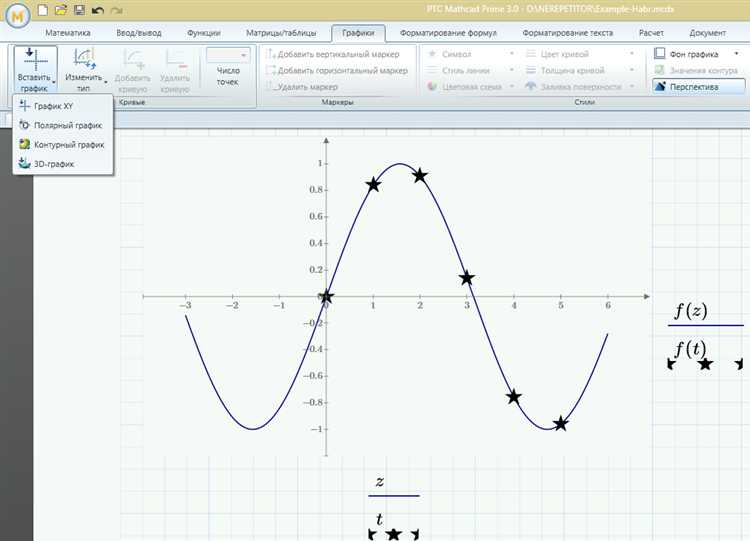The image size is (750, 541).
Task: Undo the last action
Action: click(x=97, y=10)
